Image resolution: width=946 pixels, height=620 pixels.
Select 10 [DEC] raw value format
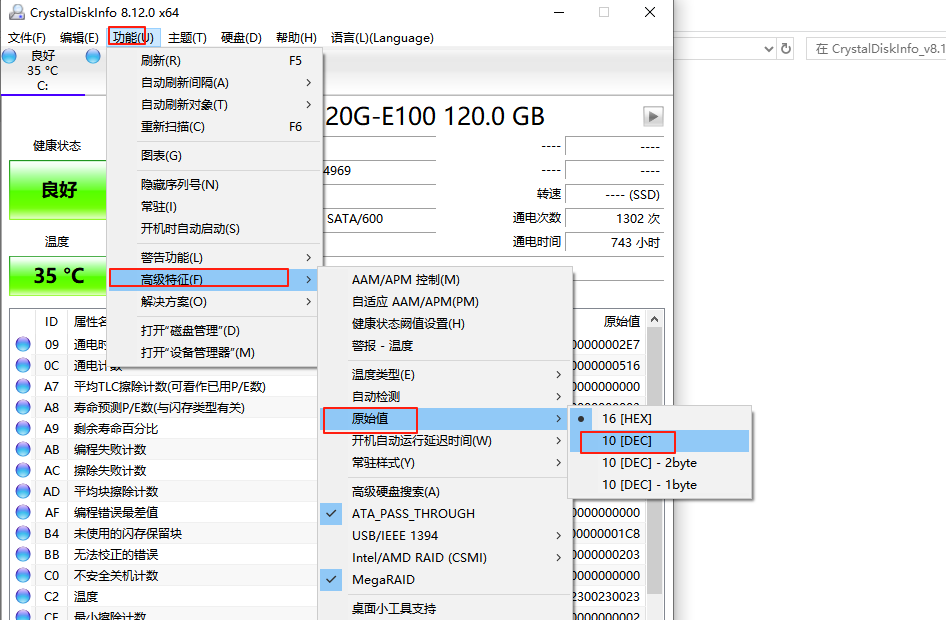660,441
